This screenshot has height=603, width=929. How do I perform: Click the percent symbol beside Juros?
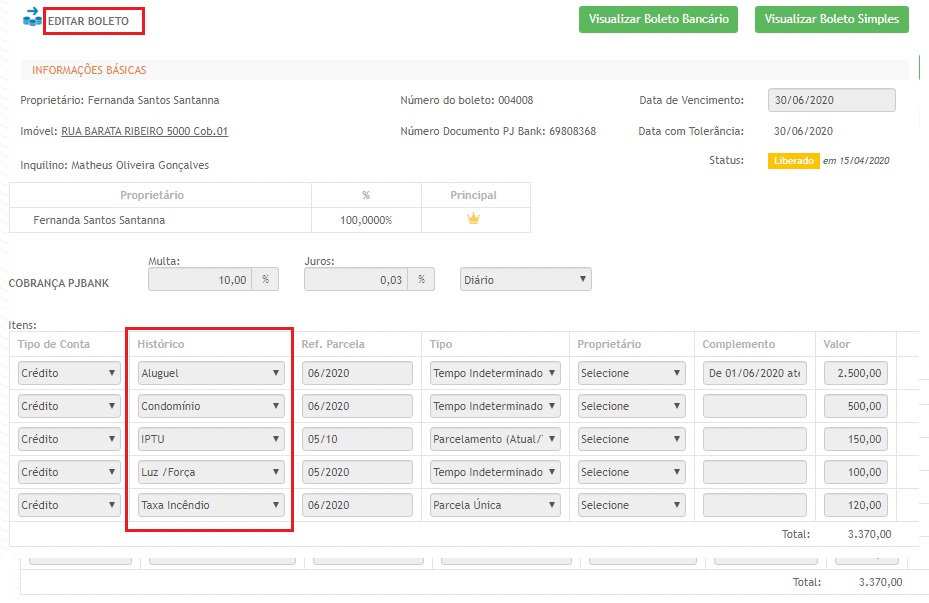(421, 280)
